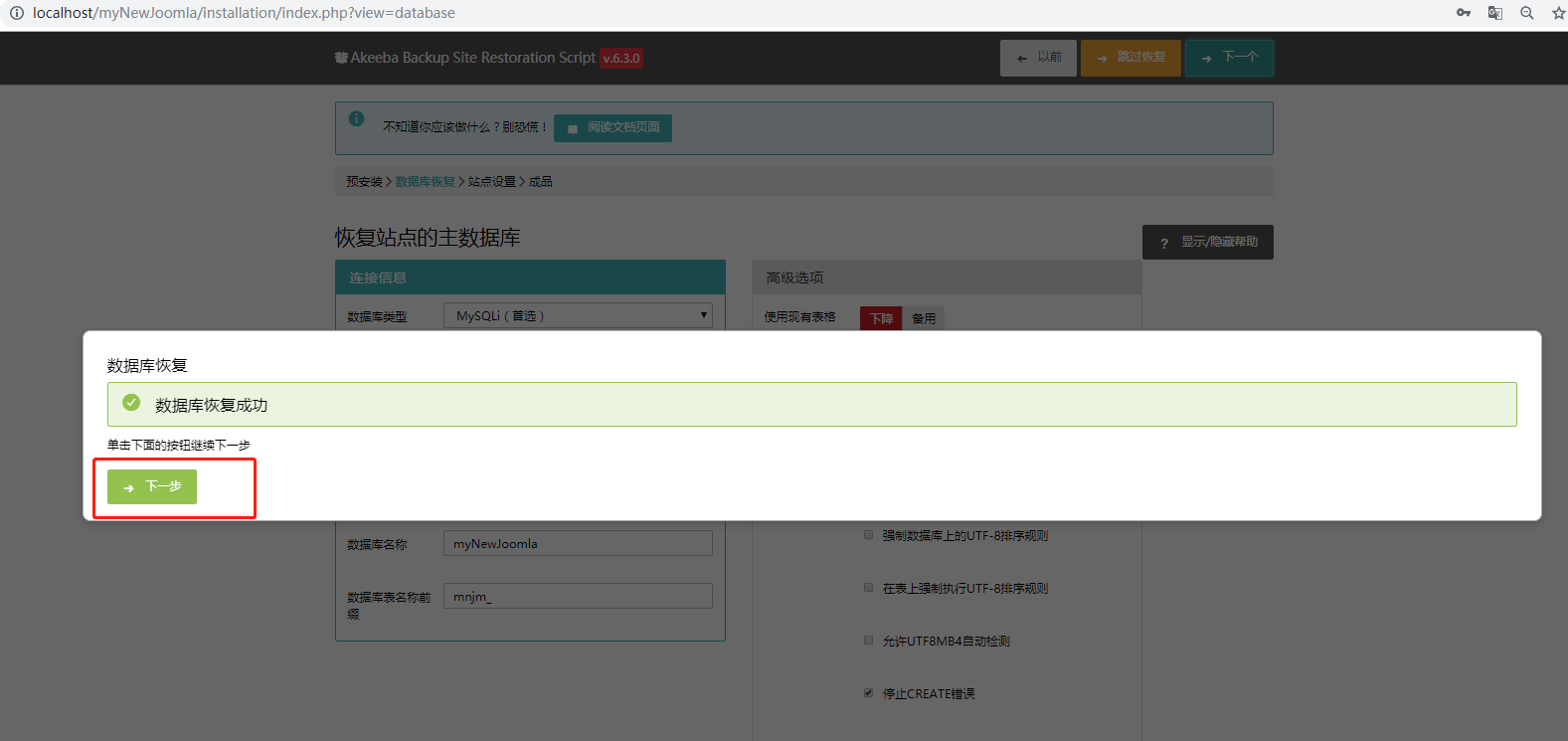Select 站点设置 in the breadcrumb
The image size is (1568, 741).
492,182
